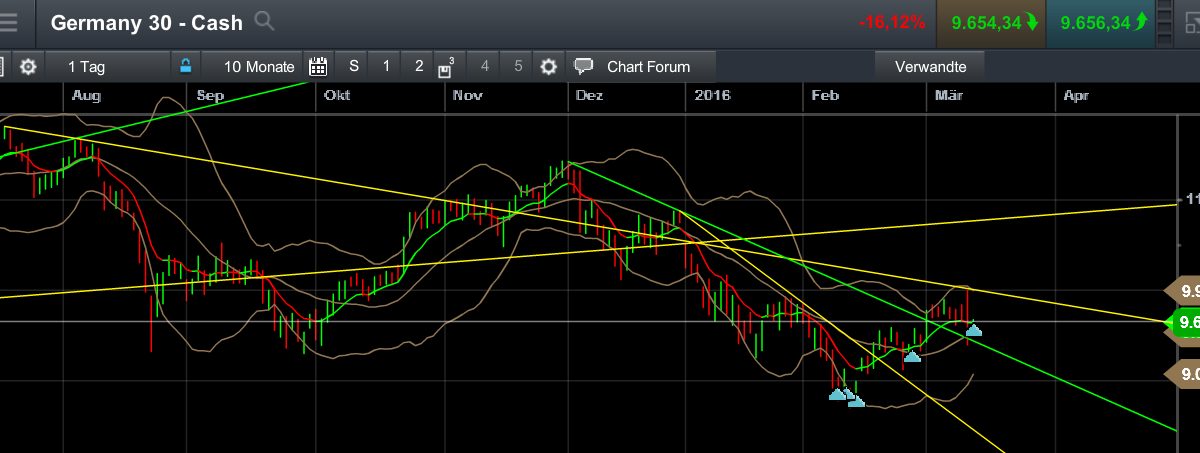Click the buy price 9.656,34
Viewport: 1200px width, 453px height.
point(1100,22)
